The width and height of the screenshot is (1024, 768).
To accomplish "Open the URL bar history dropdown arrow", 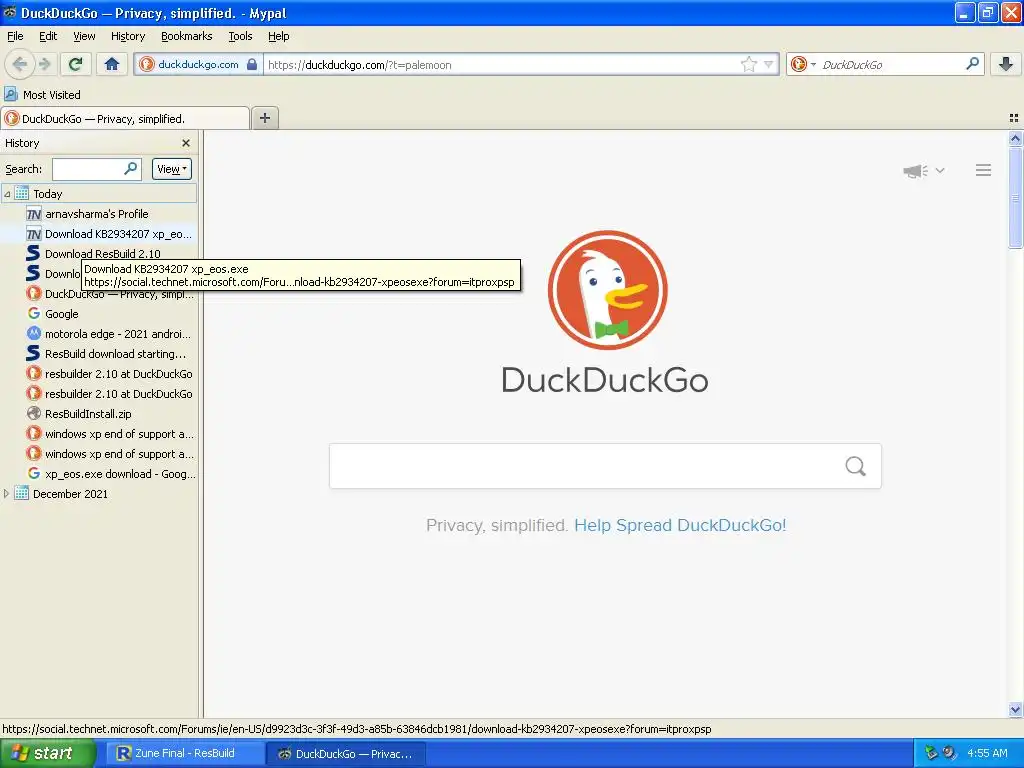I will [769, 64].
